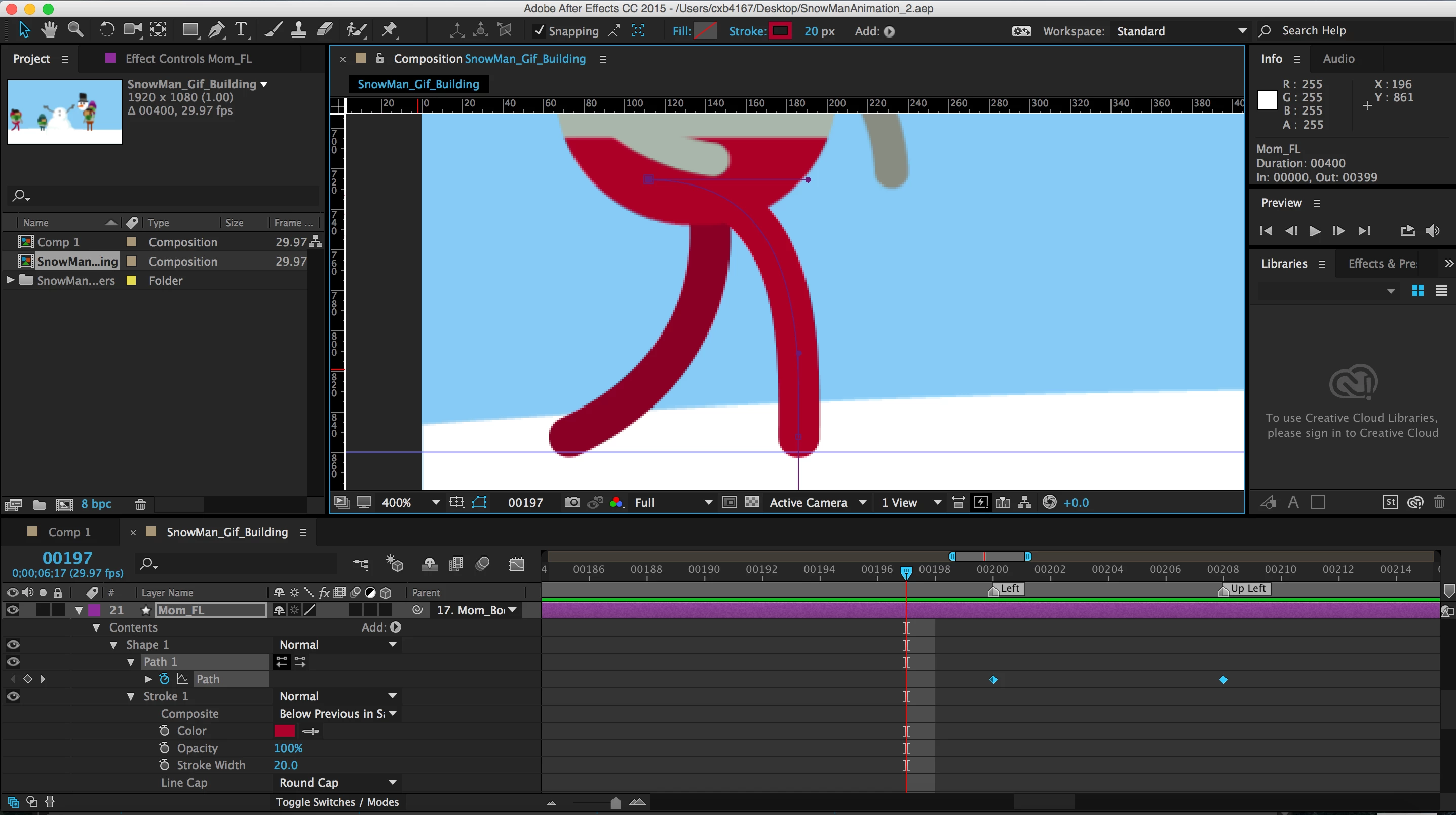This screenshot has height=815, width=1456.
Task: Select the Clone Stamp tool
Action: click(298, 30)
